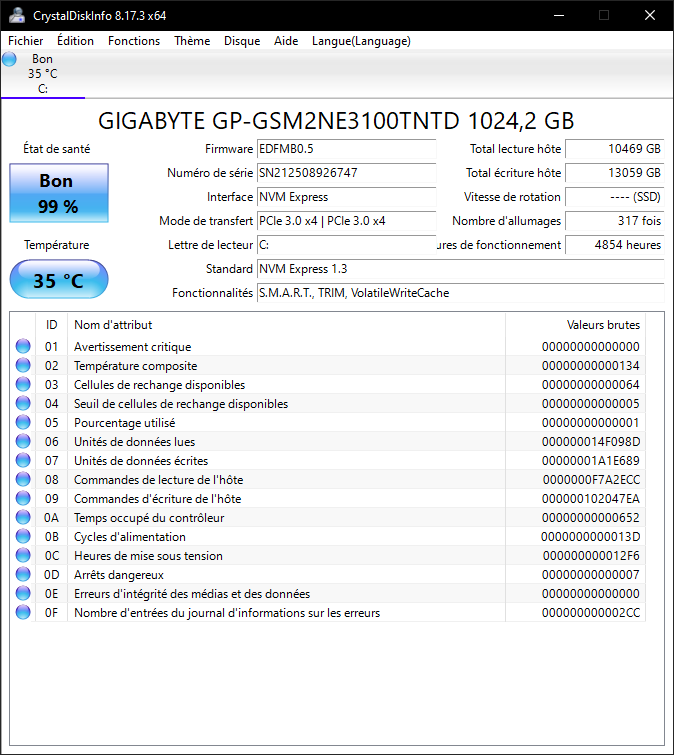Click status icon for Nombre d'entrées du journal
The image size is (674, 755).
pos(23,612)
